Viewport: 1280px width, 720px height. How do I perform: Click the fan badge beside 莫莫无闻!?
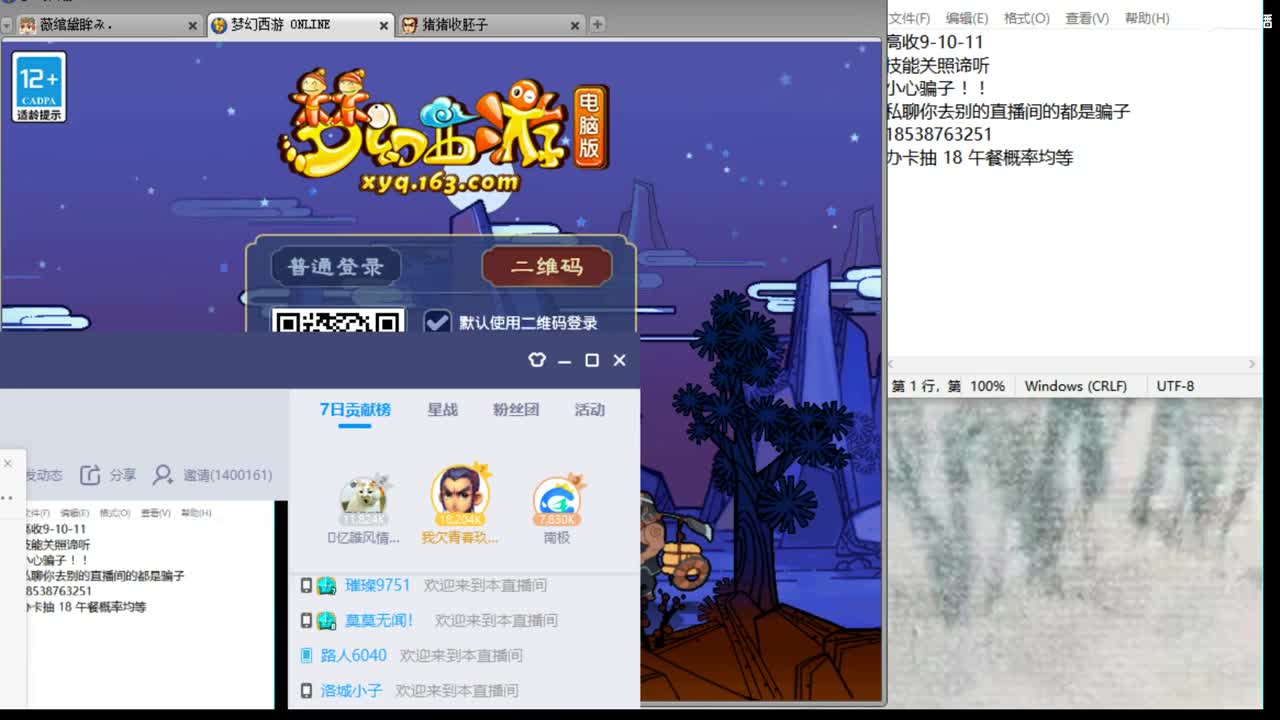pos(326,620)
